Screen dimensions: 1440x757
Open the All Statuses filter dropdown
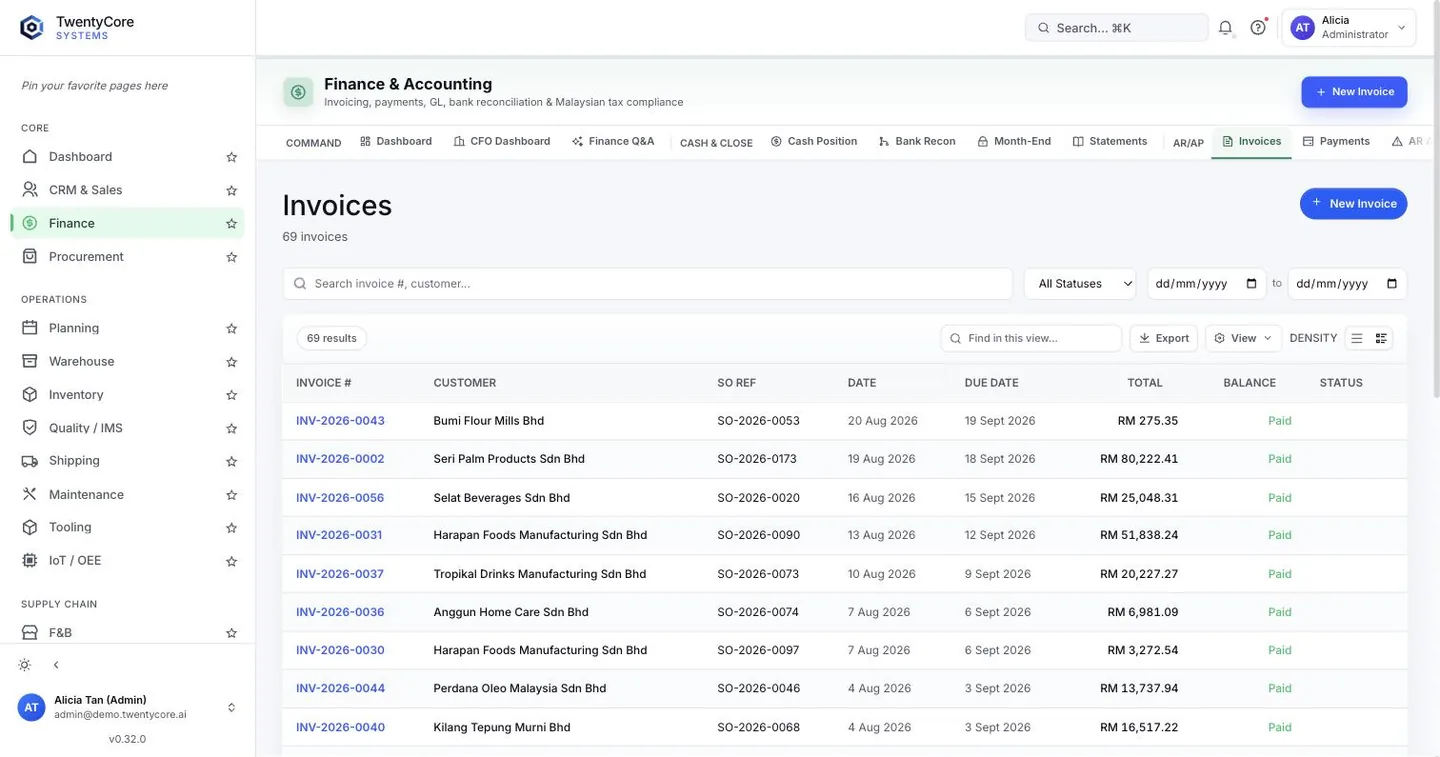tap(1080, 284)
